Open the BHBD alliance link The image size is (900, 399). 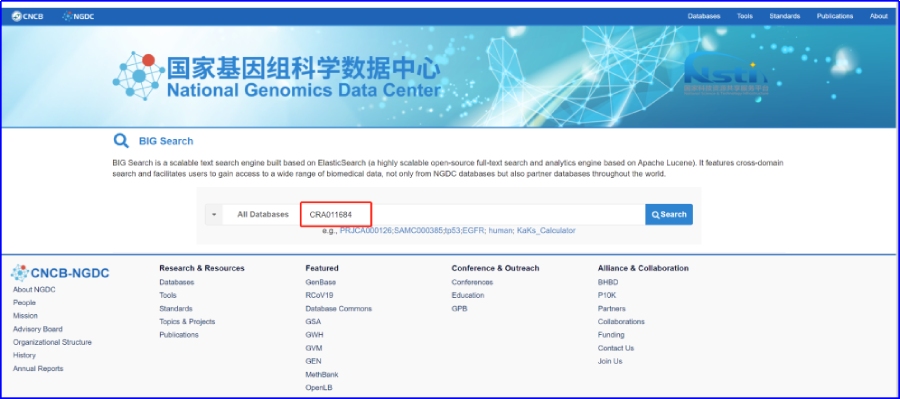pyautogui.click(x=608, y=282)
